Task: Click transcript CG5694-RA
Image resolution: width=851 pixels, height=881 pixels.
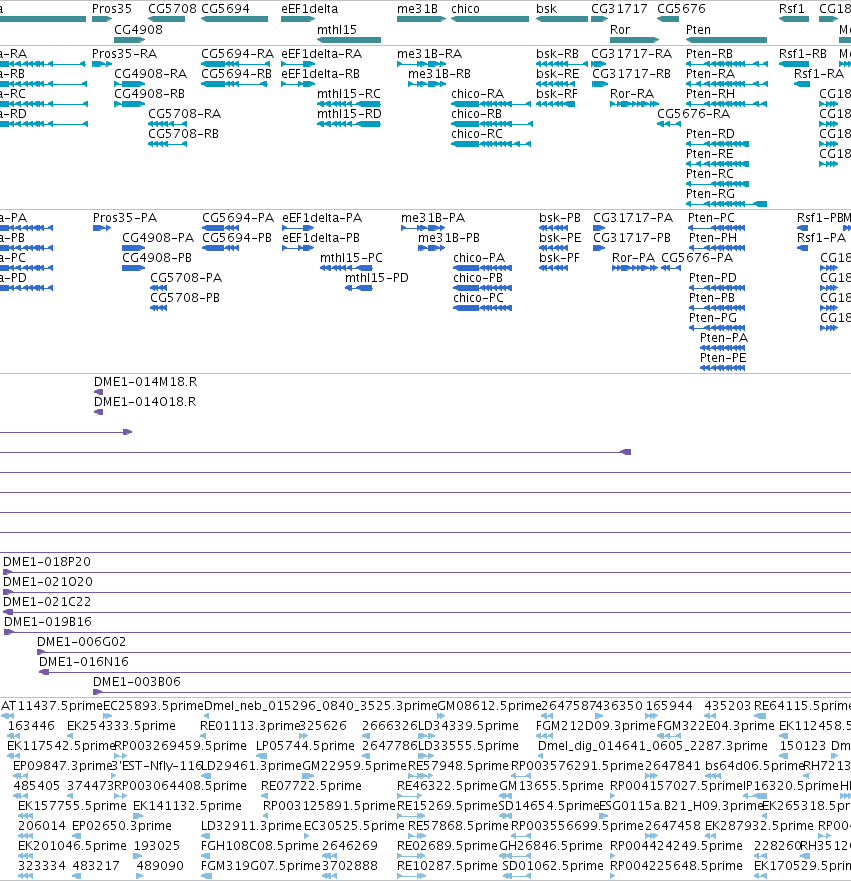Action: point(234,64)
